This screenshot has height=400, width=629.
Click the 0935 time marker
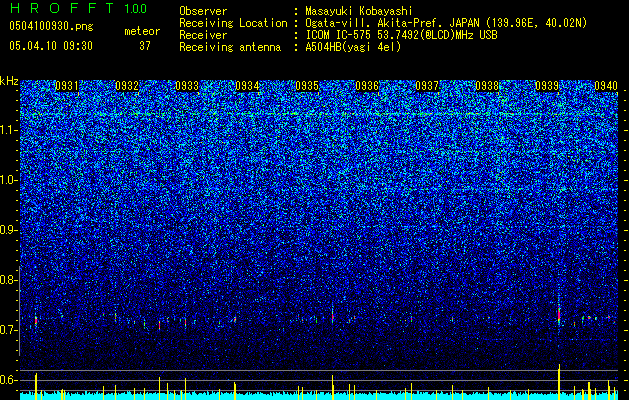(x=307, y=86)
